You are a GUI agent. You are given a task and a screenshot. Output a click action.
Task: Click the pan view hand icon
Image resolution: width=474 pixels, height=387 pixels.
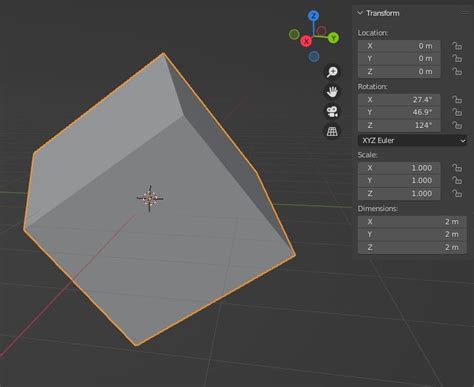332,92
